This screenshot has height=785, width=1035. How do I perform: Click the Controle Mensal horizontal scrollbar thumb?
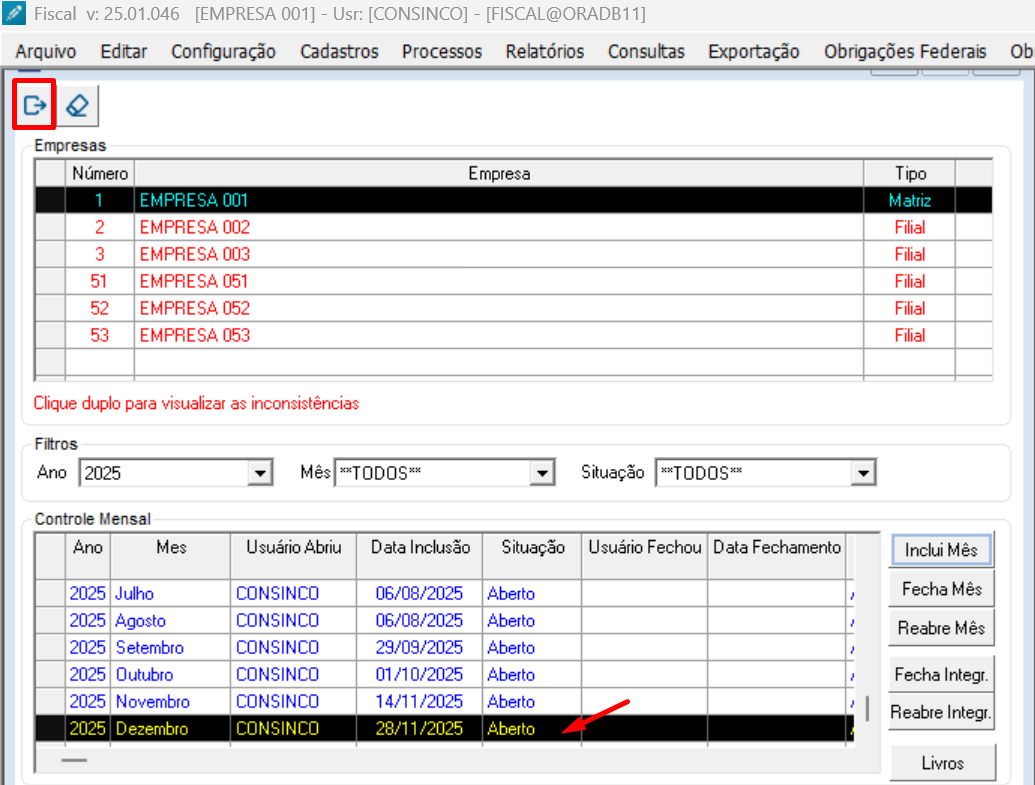tap(74, 760)
